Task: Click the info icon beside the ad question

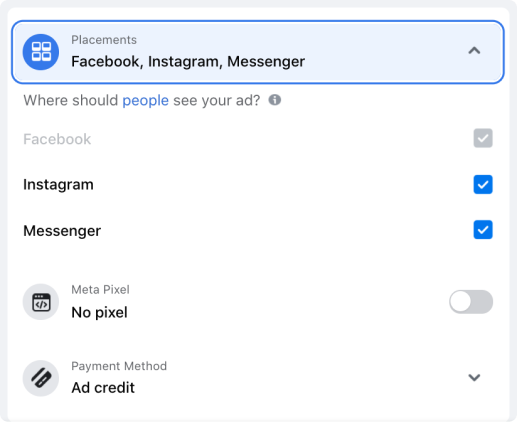Action: click(275, 100)
